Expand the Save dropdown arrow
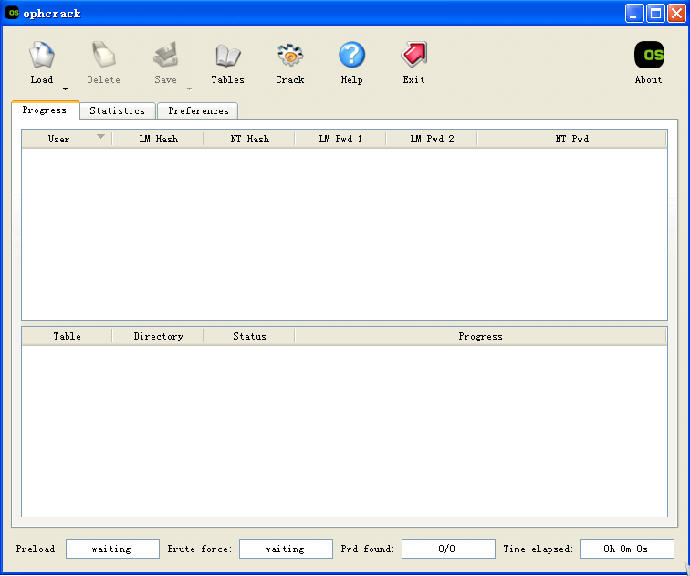 click(x=189, y=89)
